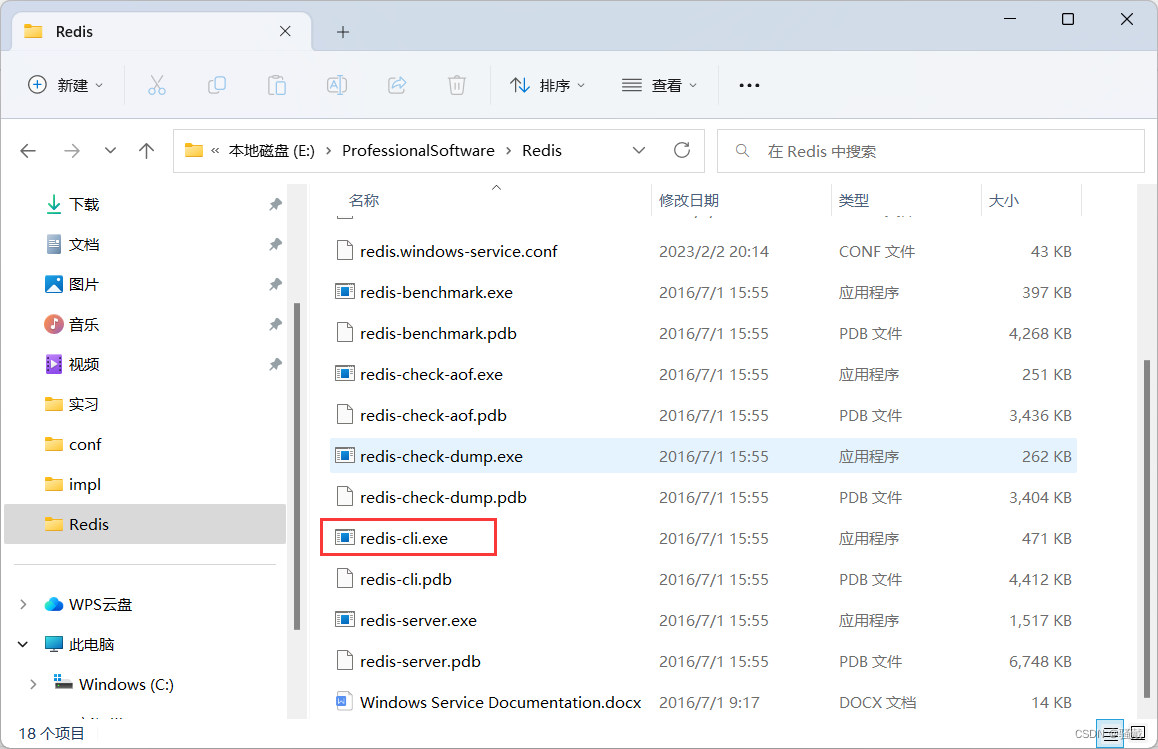The width and height of the screenshot is (1158, 749).
Task: Add a new tab with plus button
Action: pos(343,32)
